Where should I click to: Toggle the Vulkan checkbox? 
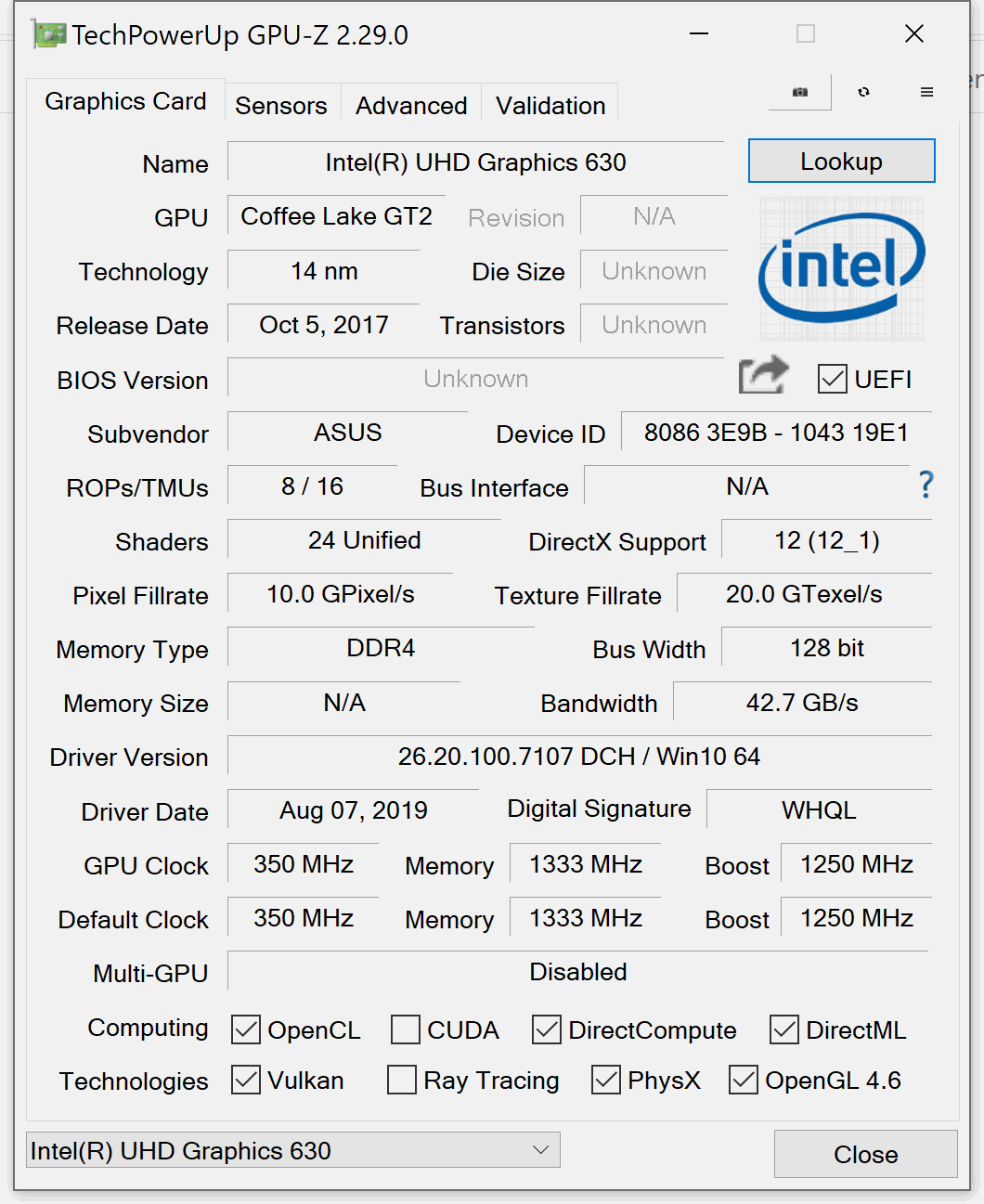click(246, 1080)
